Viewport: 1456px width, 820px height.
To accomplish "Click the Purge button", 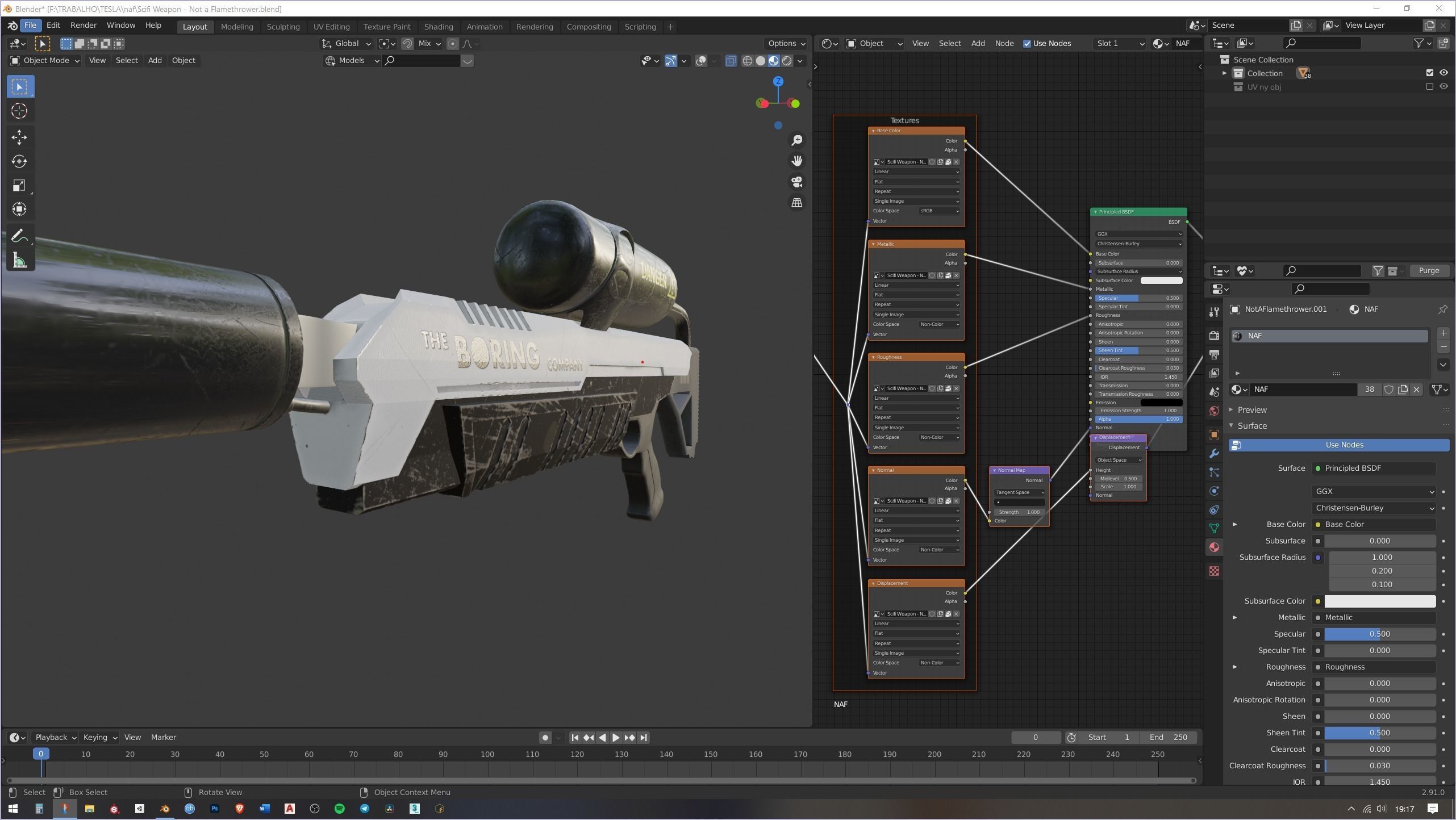I will 1428,271.
